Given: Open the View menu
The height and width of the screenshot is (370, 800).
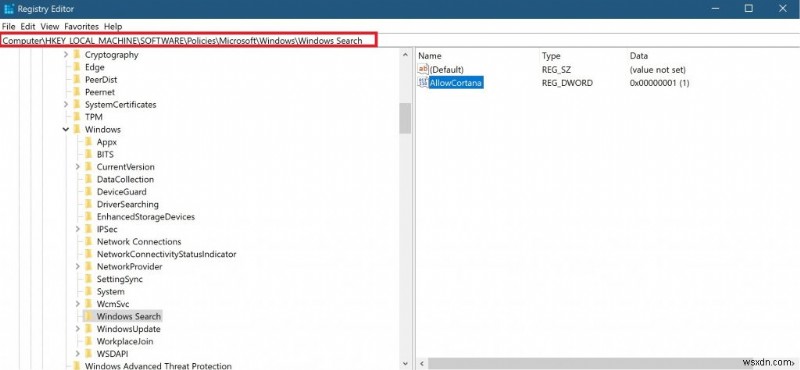Looking at the screenshot, I should pyautogui.click(x=49, y=26).
